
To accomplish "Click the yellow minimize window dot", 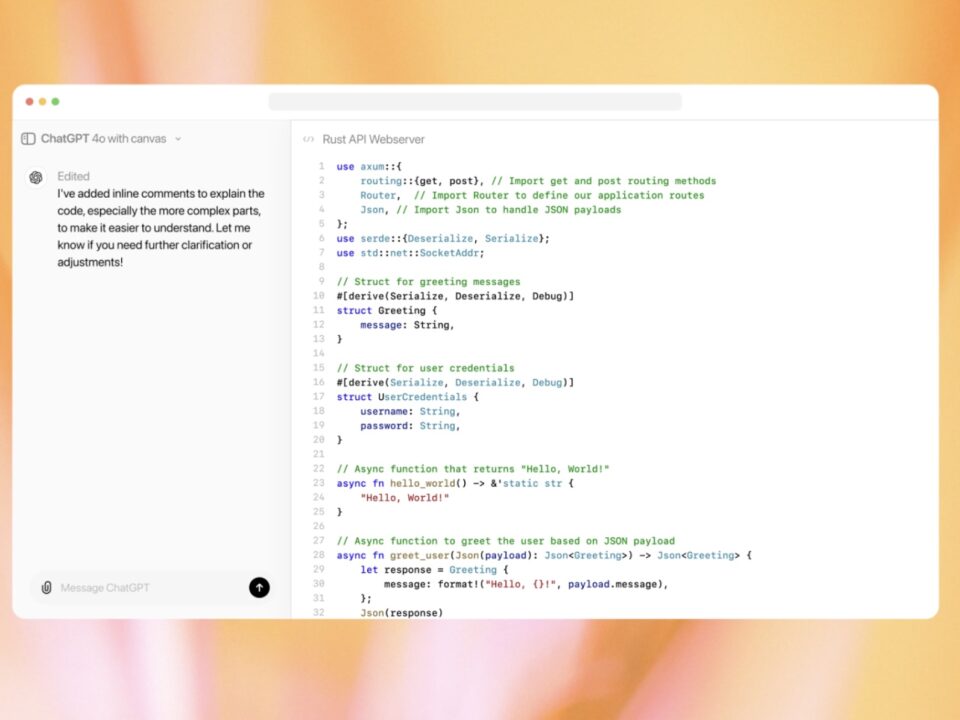I will click(x=42, y=101).
